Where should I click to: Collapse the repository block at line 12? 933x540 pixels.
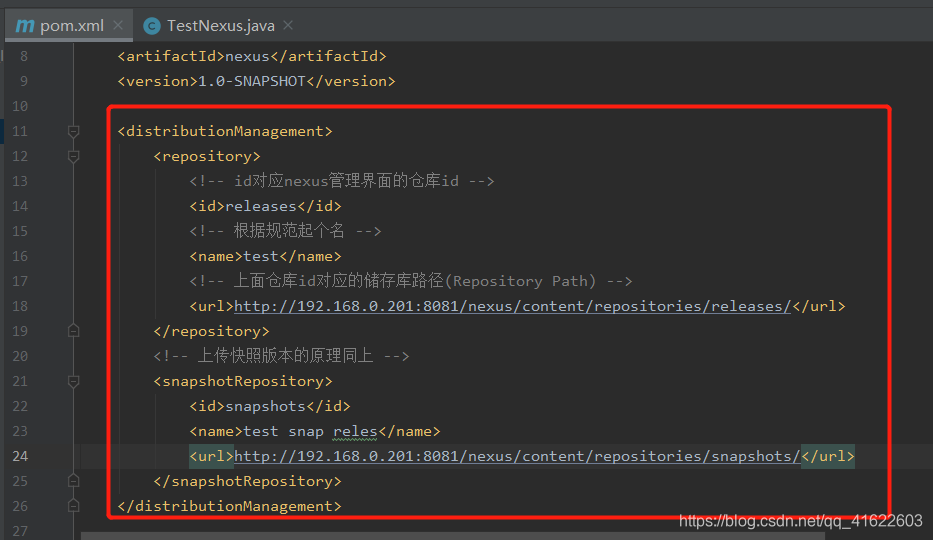click(74, 156)
